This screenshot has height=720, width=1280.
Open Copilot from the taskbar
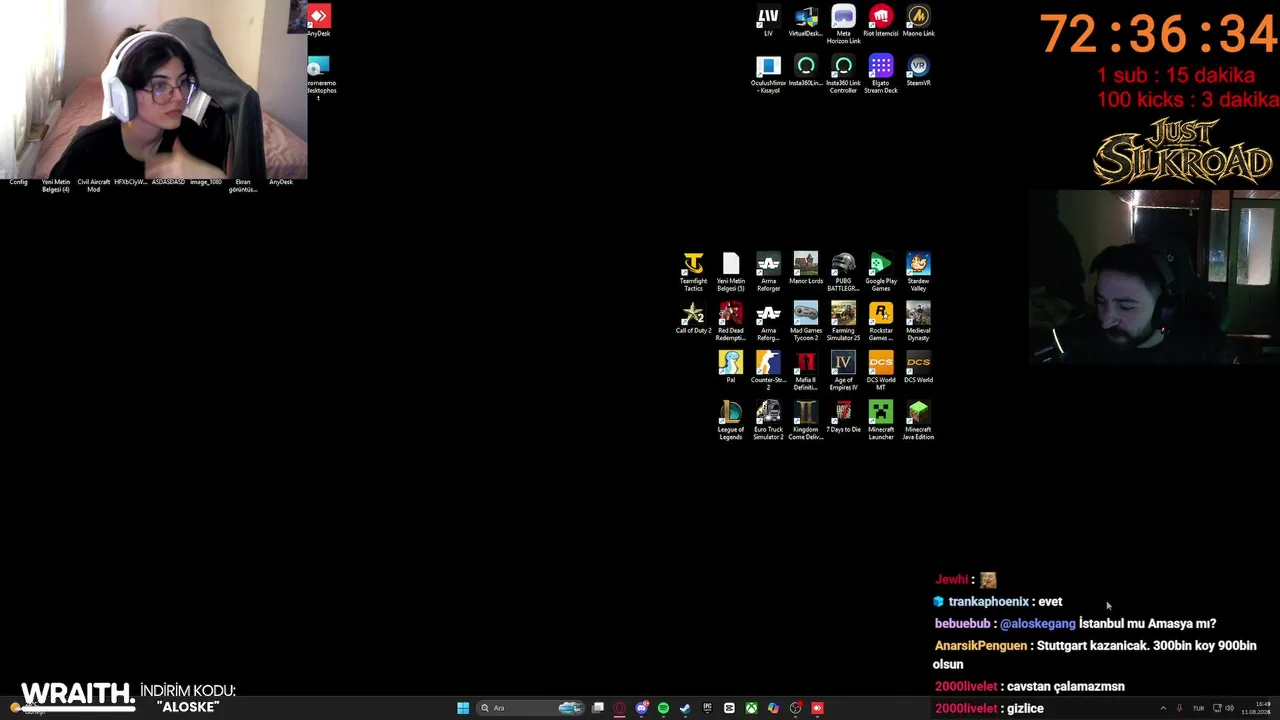point(773,708)
